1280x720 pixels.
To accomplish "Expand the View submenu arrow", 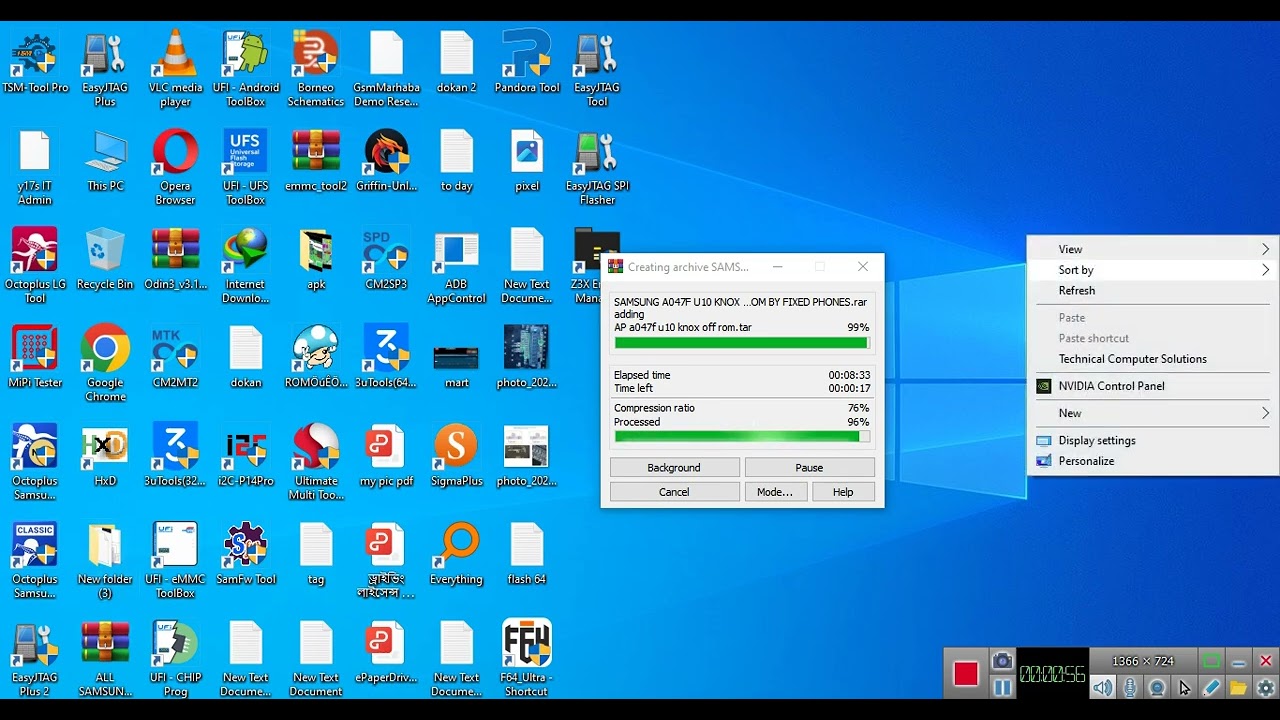I will tap(1265, 249).
